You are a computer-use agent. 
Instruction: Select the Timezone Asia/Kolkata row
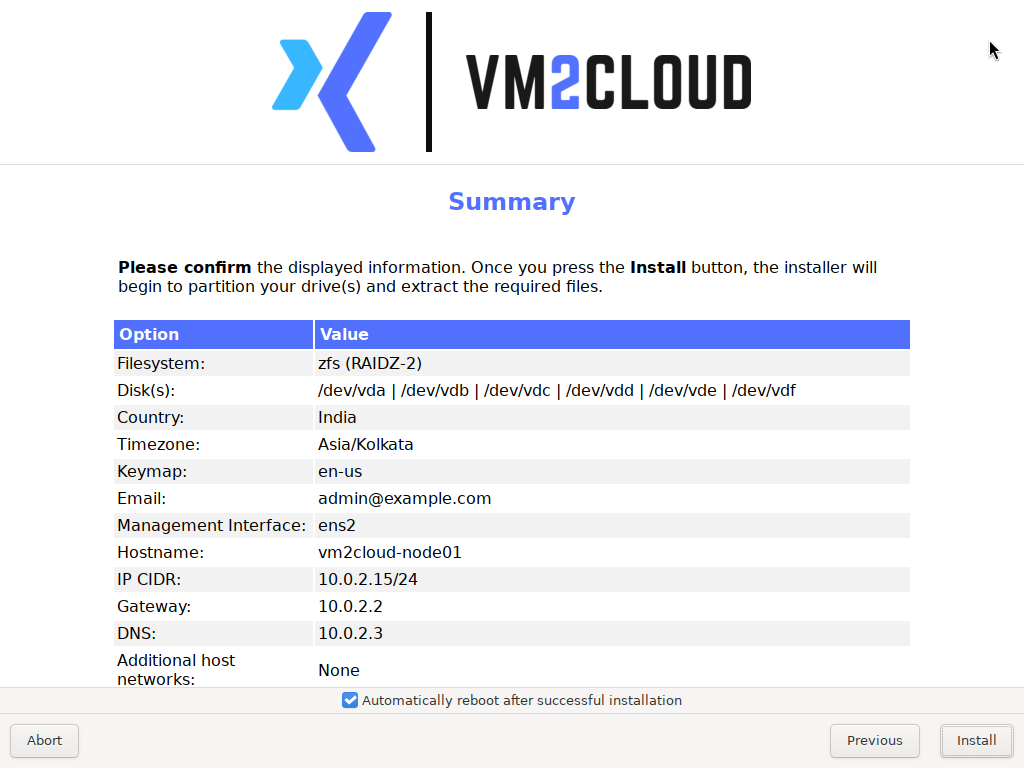tap(512, 445)
